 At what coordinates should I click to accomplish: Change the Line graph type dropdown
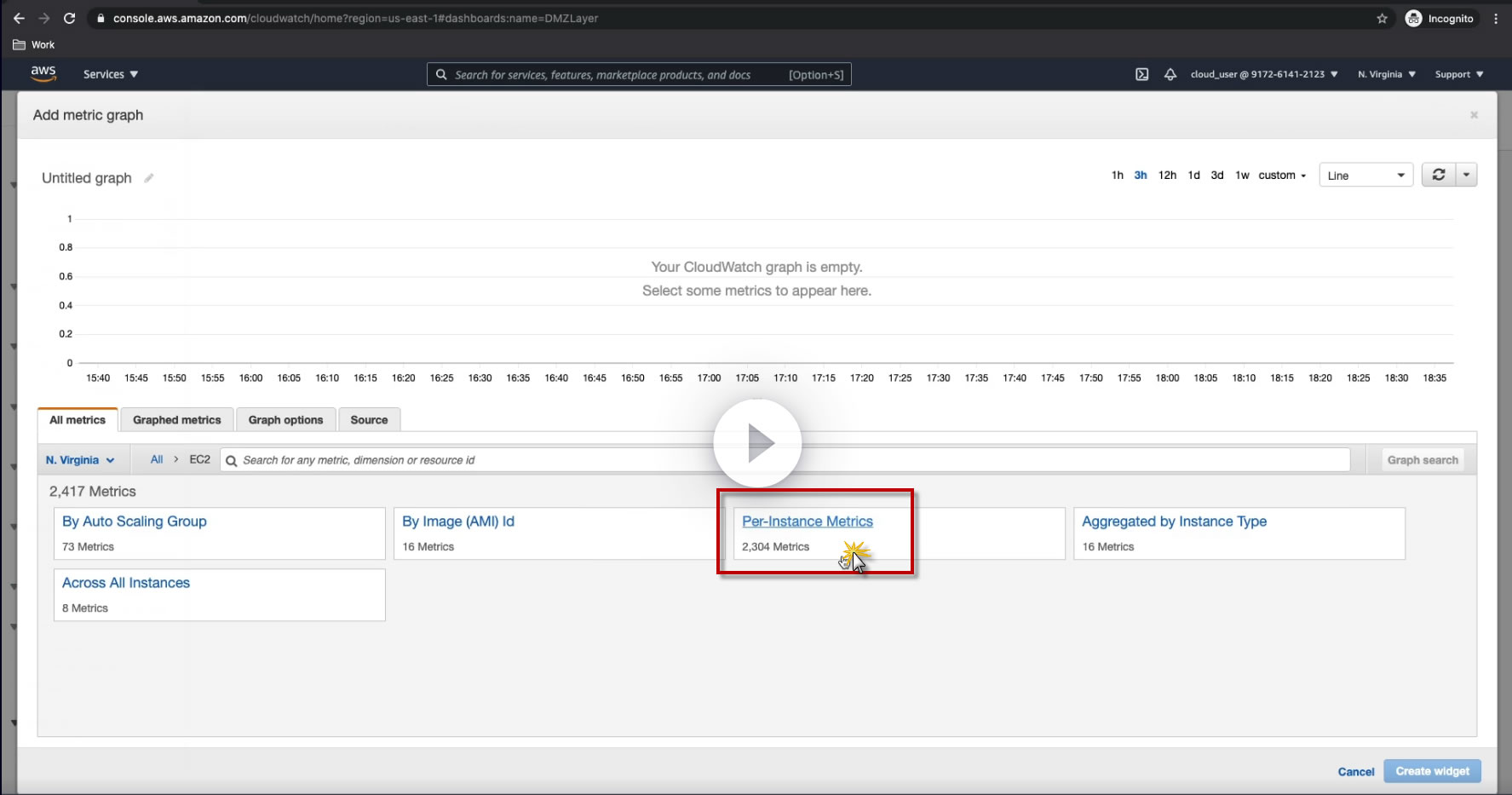(x=1366, y=176)
